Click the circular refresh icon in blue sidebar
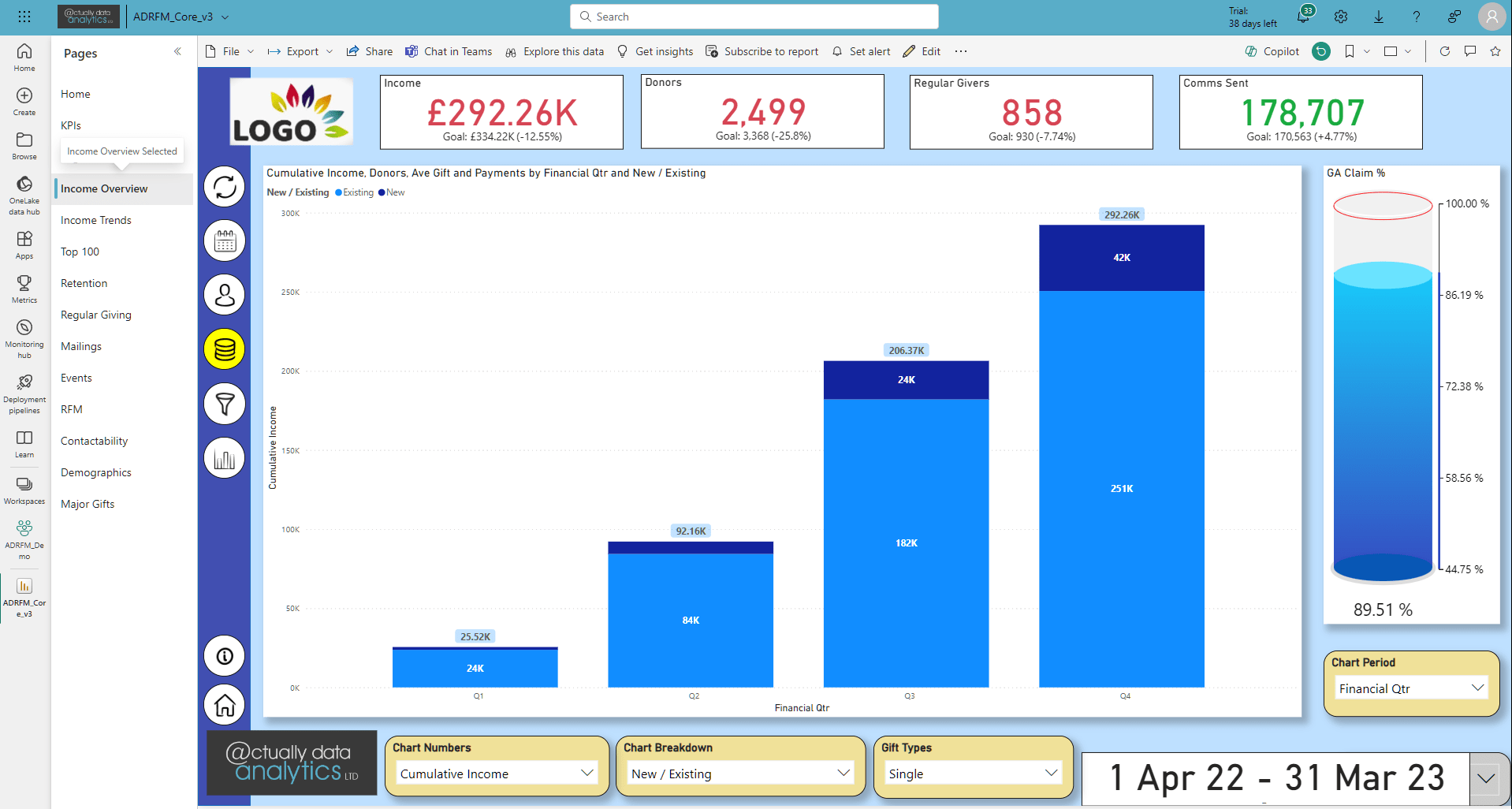The width and height of the screenshot is (1512, 809). coord(225,187)
